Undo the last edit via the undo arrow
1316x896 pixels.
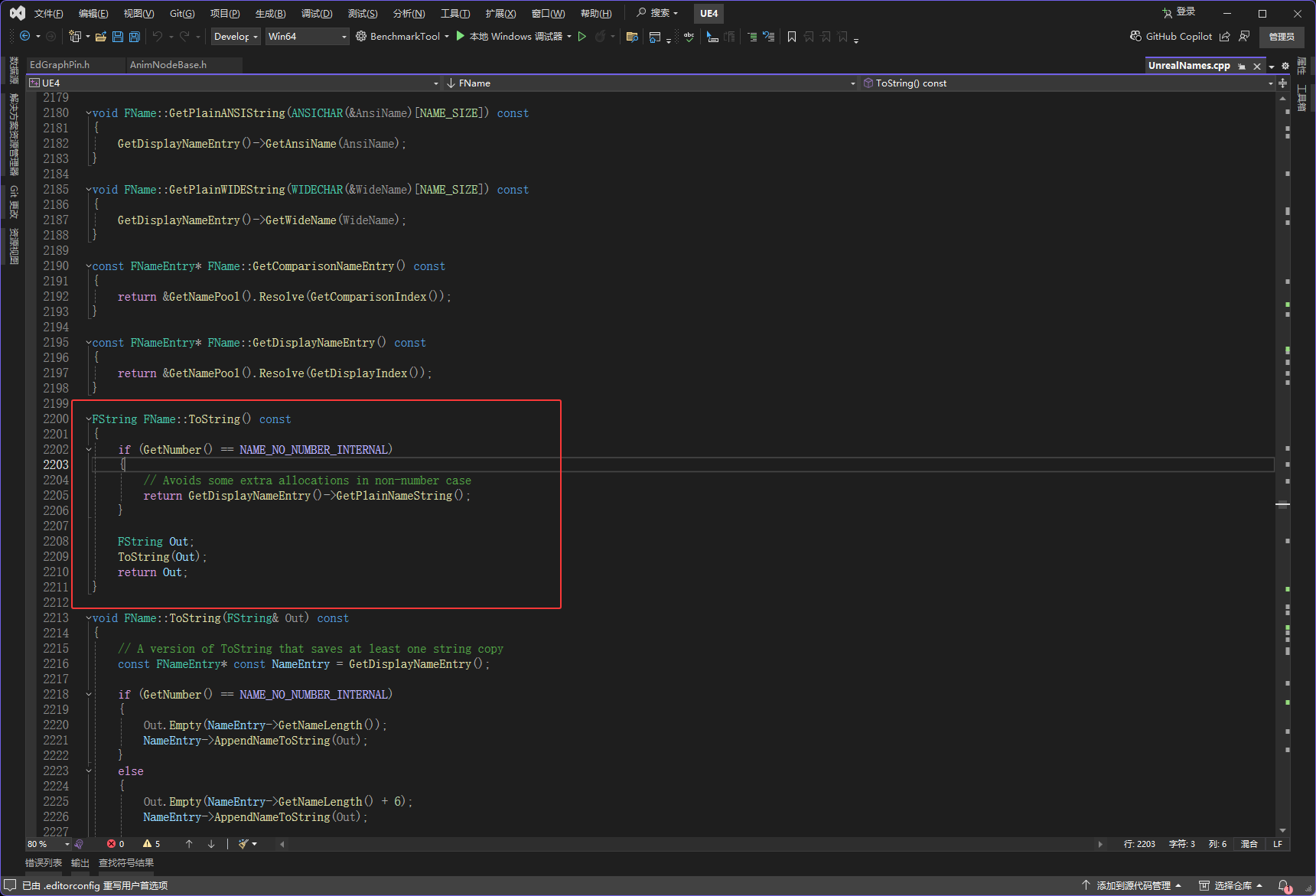pyautogui.click(x=158, y=36)
